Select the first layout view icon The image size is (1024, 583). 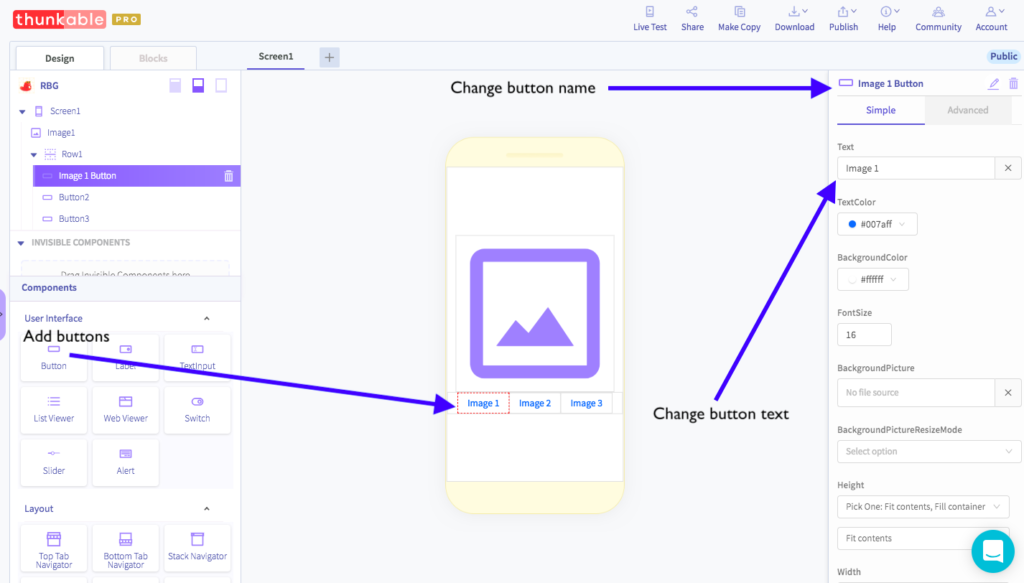(175, 86)
